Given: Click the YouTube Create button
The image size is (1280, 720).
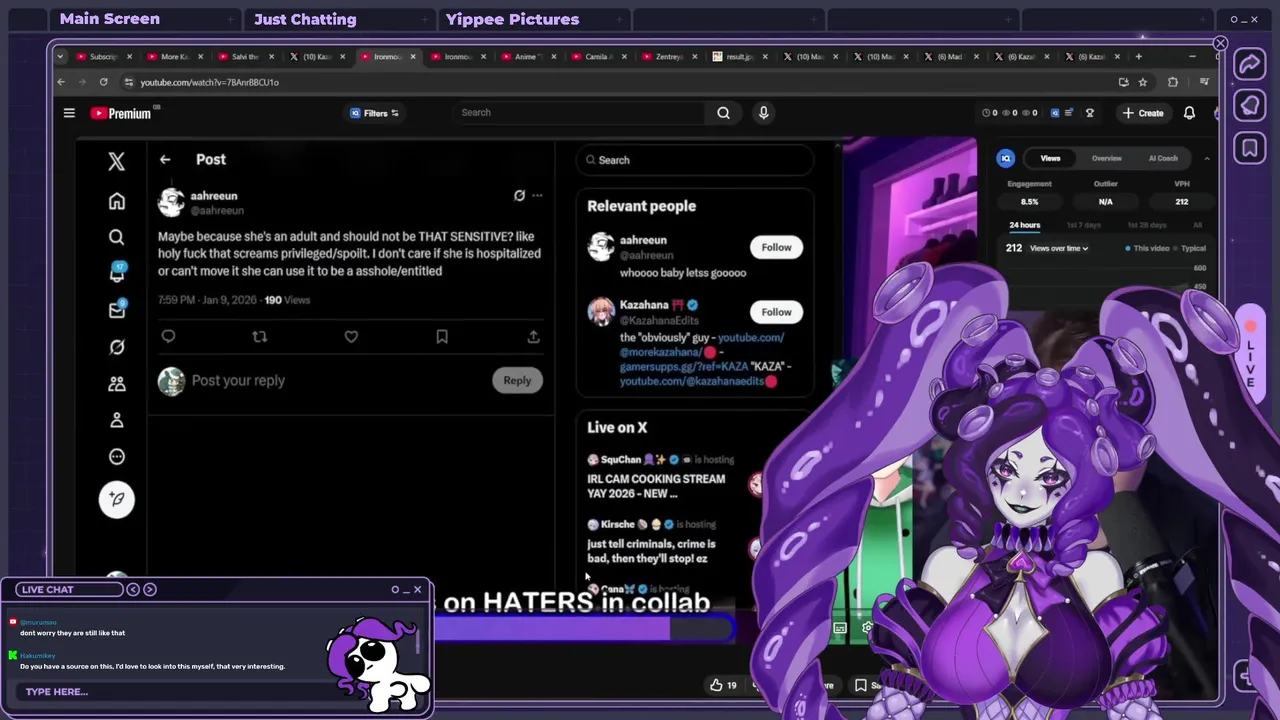Looking at the screenshot, I should click(1143, 113).
